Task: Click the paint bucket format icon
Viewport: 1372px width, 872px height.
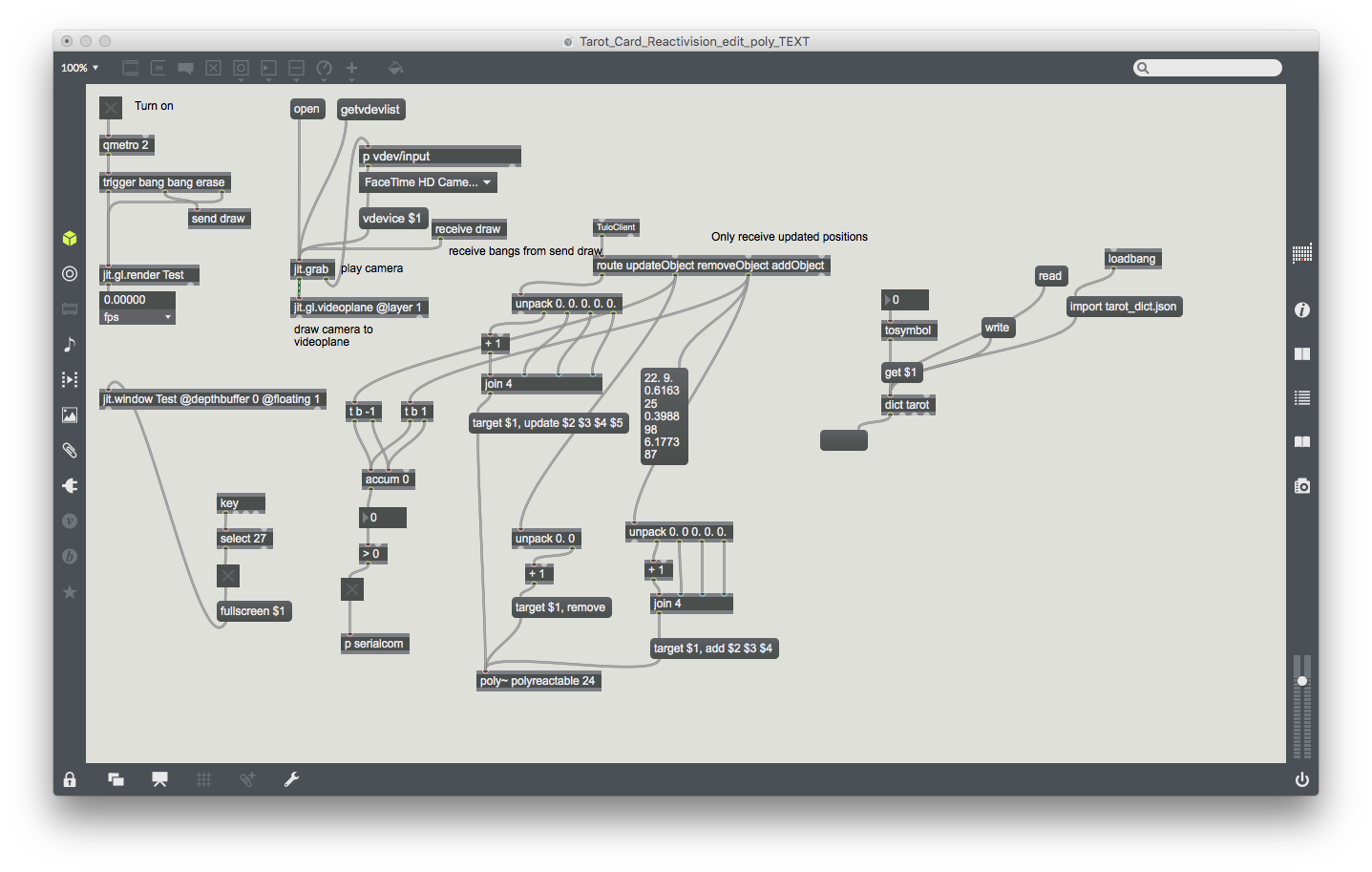Action: (x=395, y=68)
